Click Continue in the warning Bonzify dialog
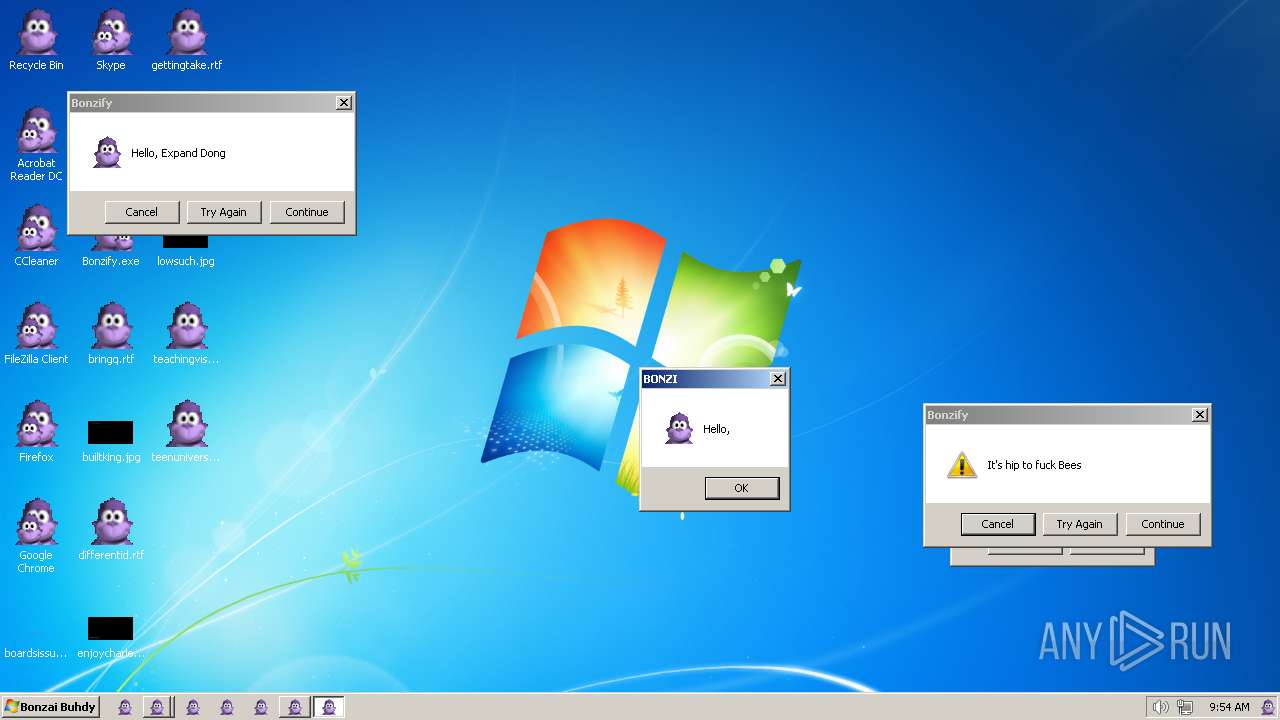The image size is (1280, 720). pos(1163,524)
